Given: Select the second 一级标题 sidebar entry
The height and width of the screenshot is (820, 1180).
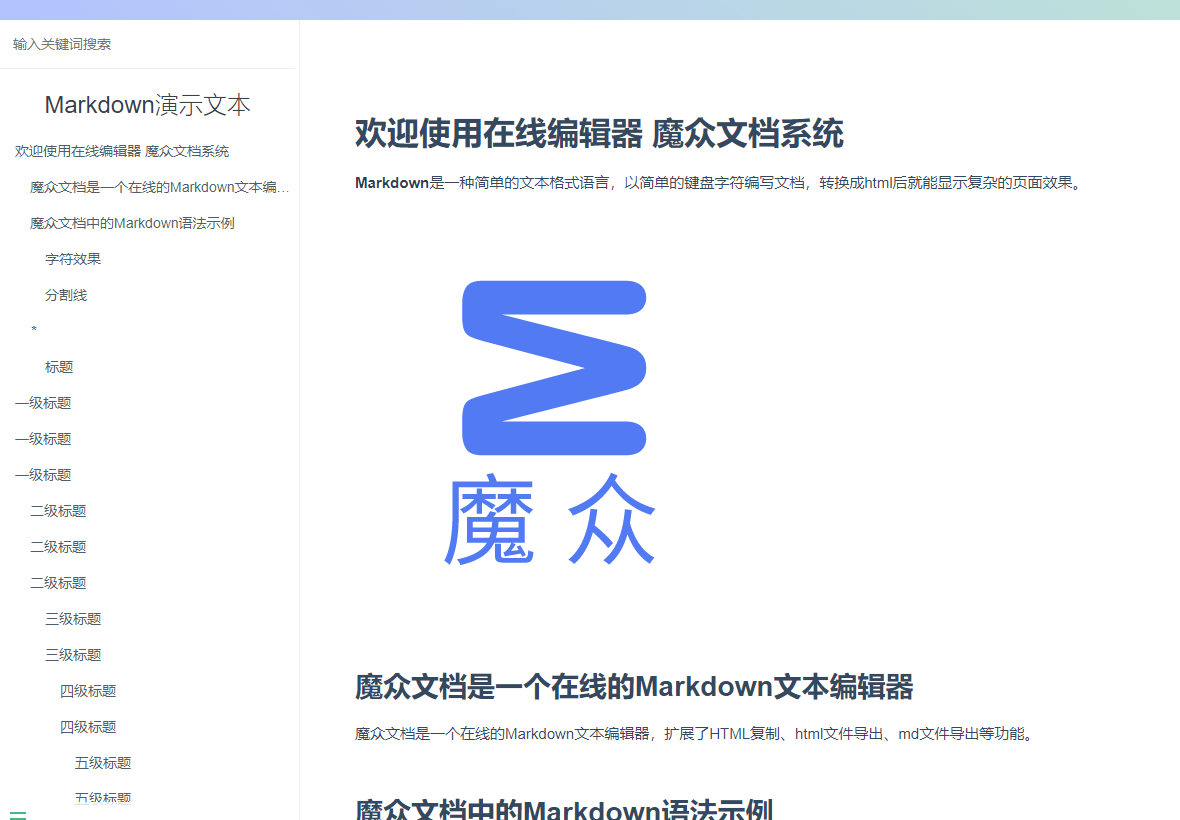Looking at the screenshot, I should pos(43,439).
